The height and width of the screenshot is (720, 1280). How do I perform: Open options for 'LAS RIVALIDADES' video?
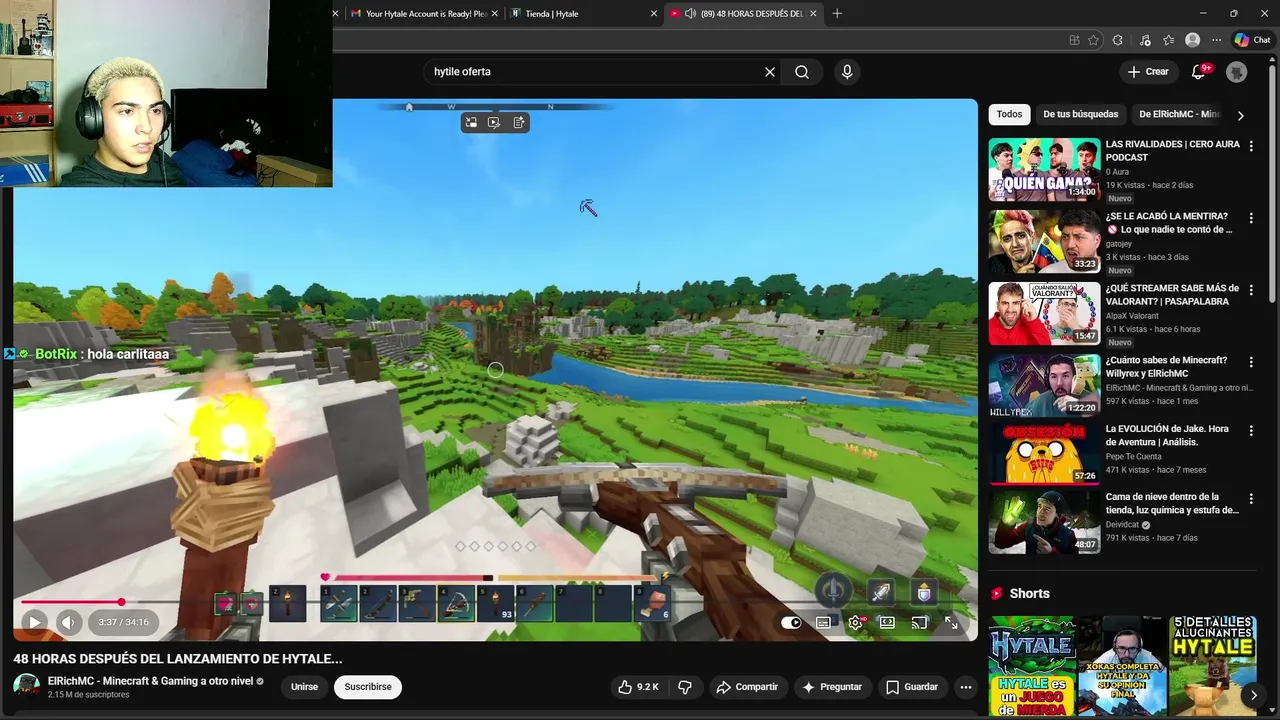1250,146
